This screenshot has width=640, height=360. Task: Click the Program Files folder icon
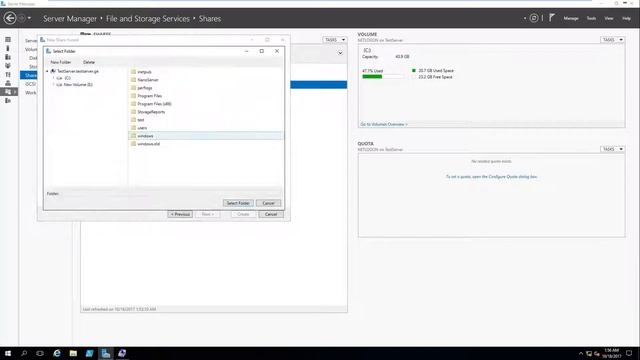[x=133, y=96]
